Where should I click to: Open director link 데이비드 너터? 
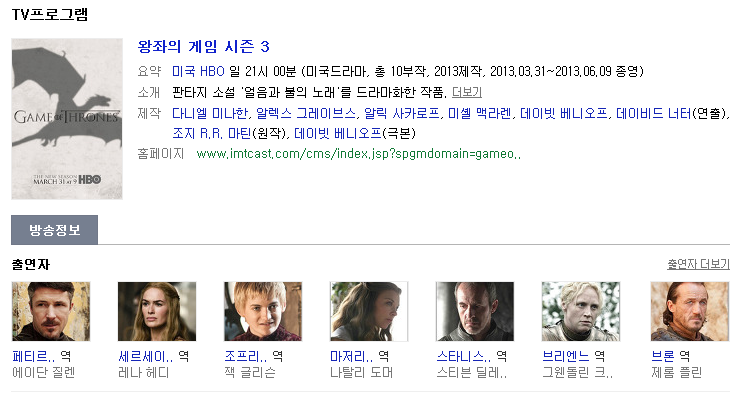click(x=653, y=113)
